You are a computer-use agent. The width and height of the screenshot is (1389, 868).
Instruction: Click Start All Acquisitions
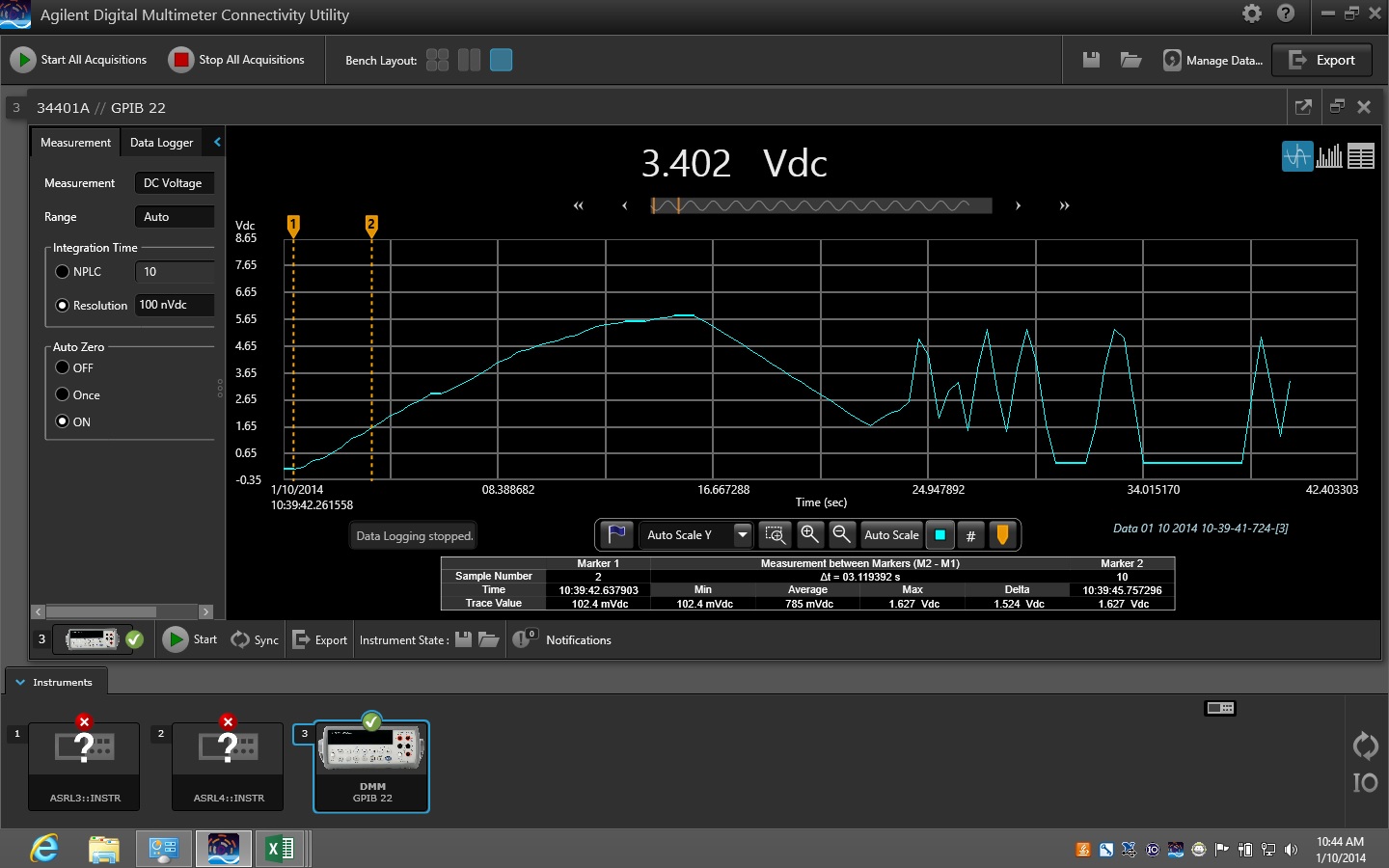click(79, 60)
